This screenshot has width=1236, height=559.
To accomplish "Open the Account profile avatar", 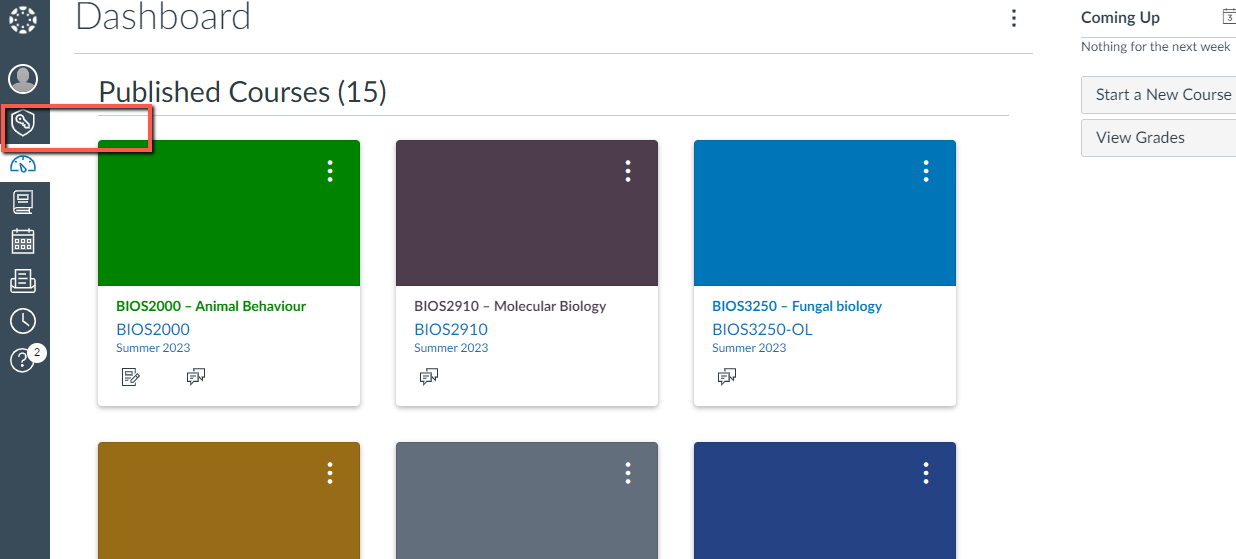I will click(23, 78).
